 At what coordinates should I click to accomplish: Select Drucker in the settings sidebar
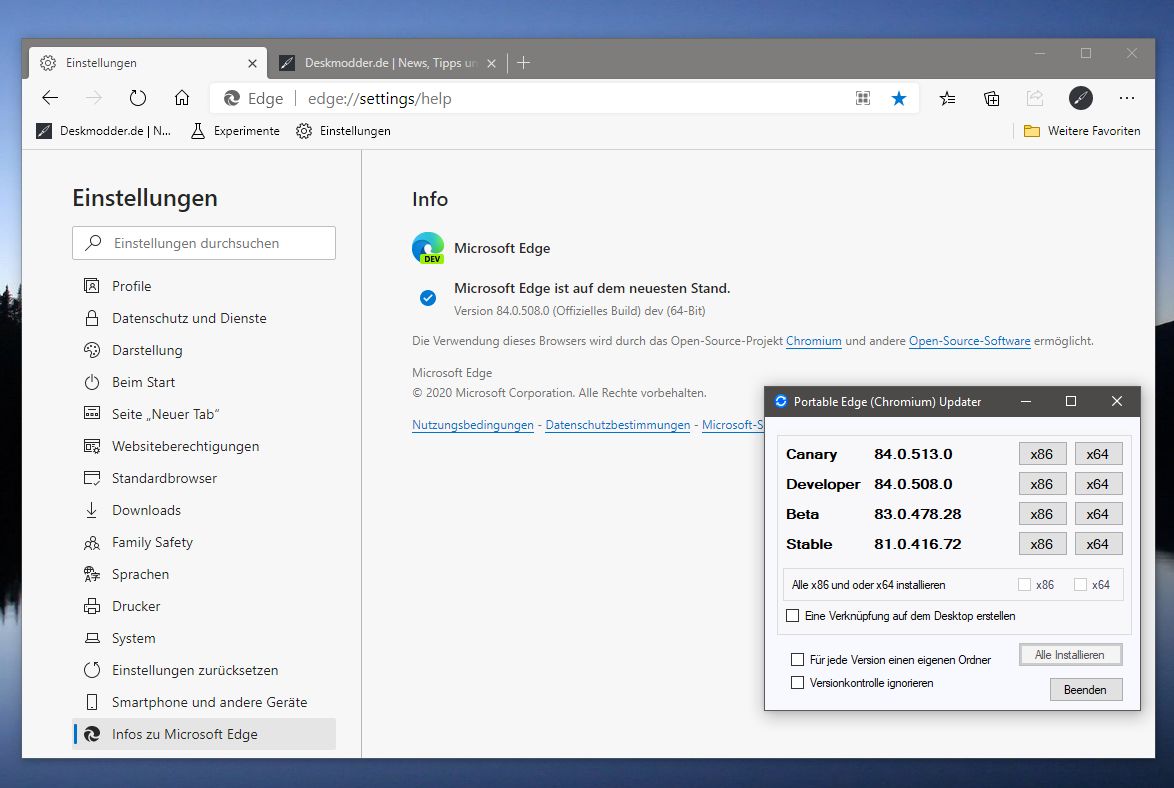204,606
